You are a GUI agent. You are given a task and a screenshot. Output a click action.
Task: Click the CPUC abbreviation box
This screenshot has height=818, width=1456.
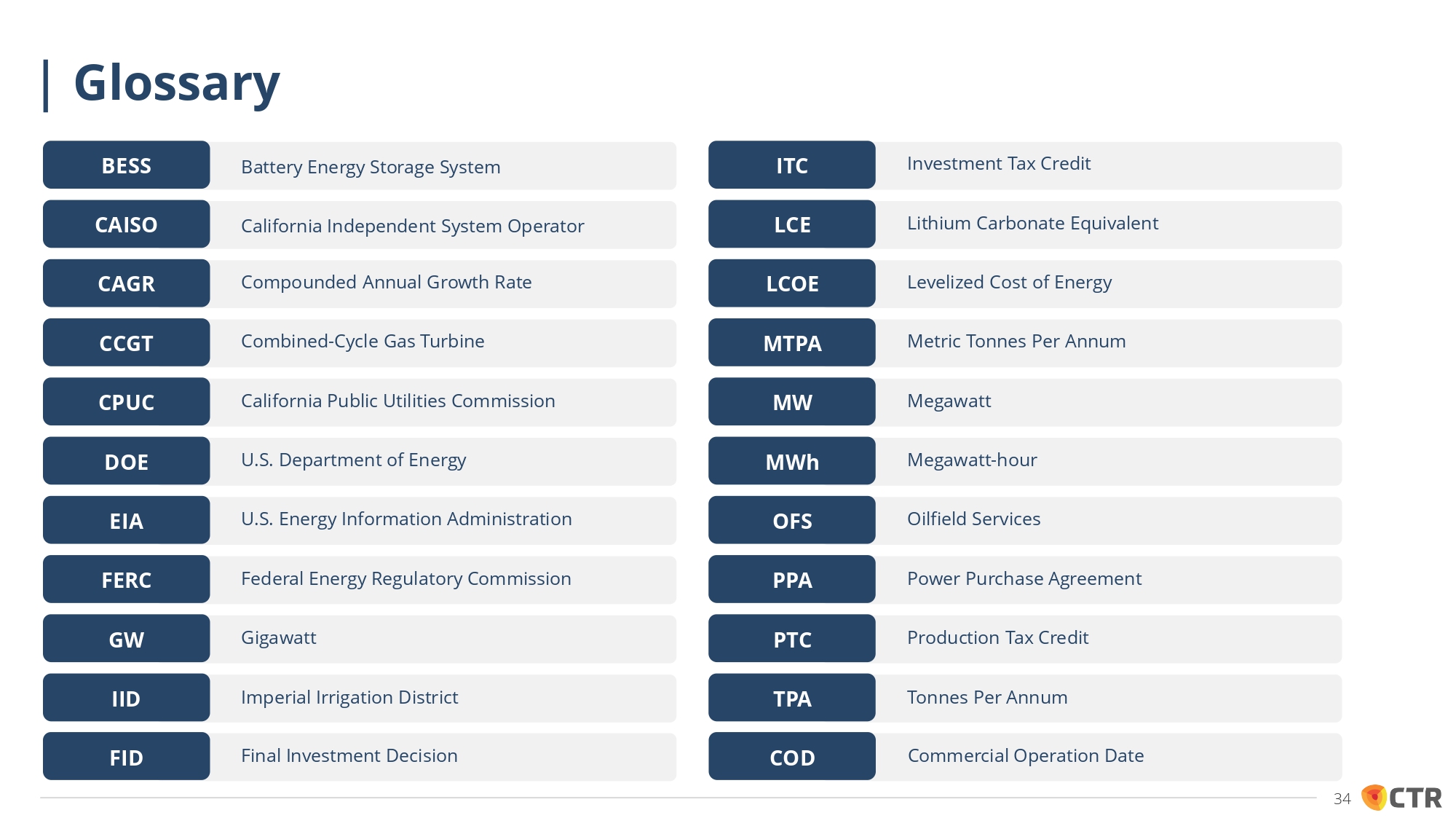pos(127,401)
